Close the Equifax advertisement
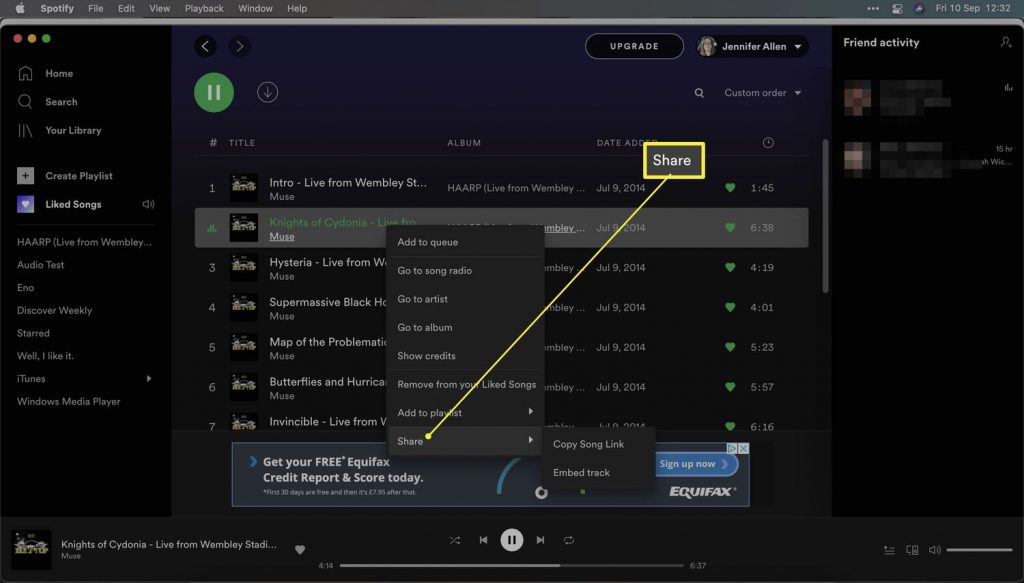Image resolution: width=1024 pixels, height=583 pixels. coord(743,449)
